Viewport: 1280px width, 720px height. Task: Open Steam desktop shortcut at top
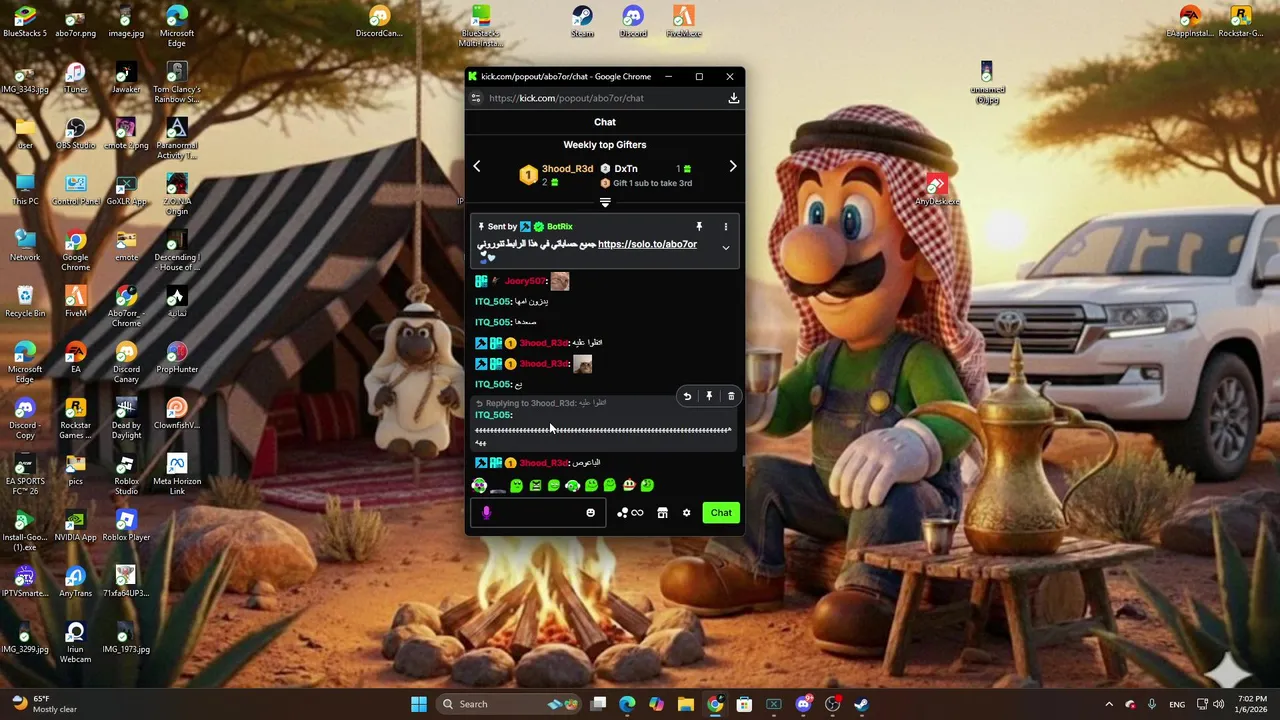coord(582,22)
